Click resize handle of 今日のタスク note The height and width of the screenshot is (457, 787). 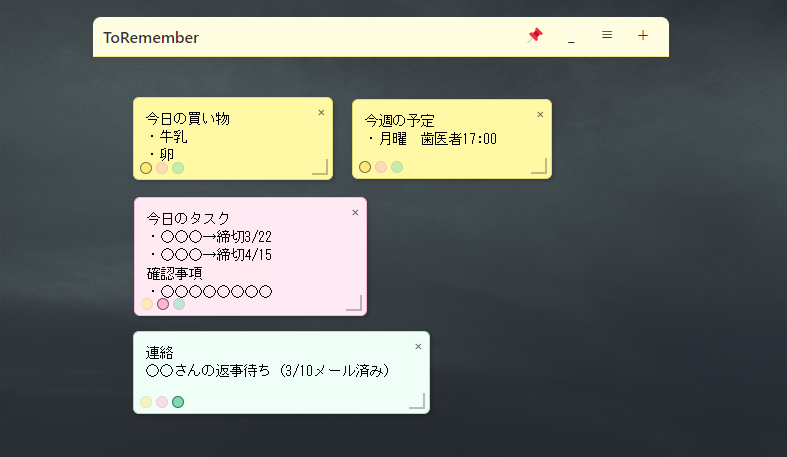coord(353,303)
